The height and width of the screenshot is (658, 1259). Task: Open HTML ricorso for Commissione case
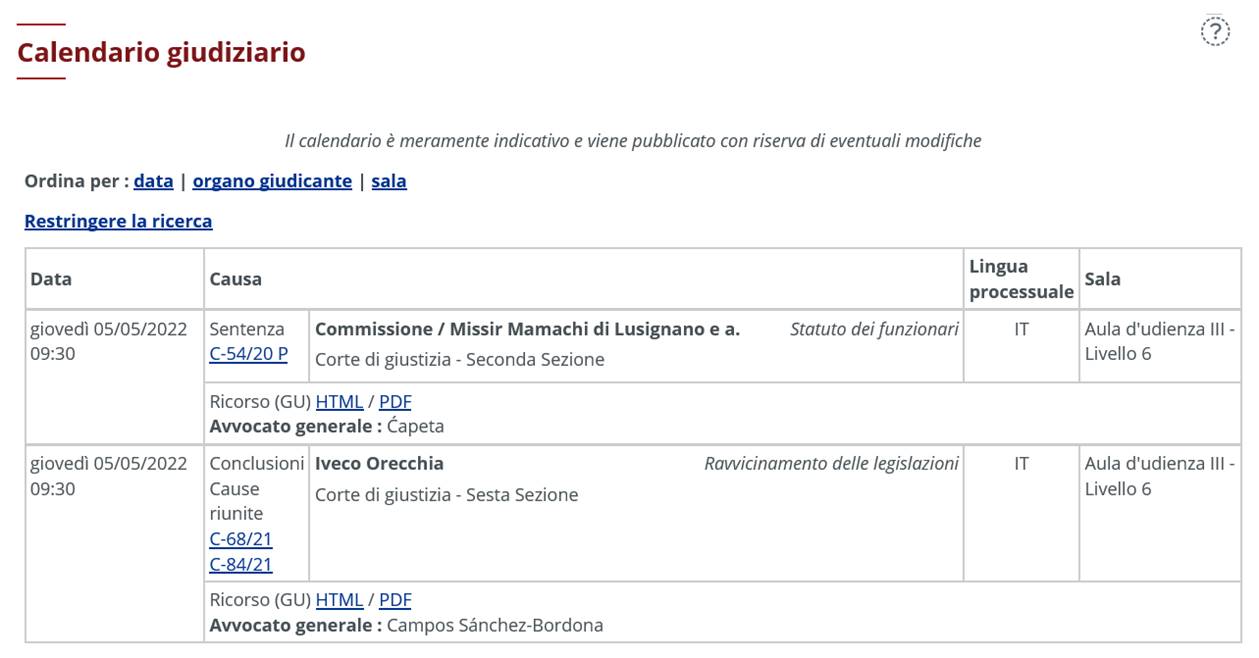[339, 402]
